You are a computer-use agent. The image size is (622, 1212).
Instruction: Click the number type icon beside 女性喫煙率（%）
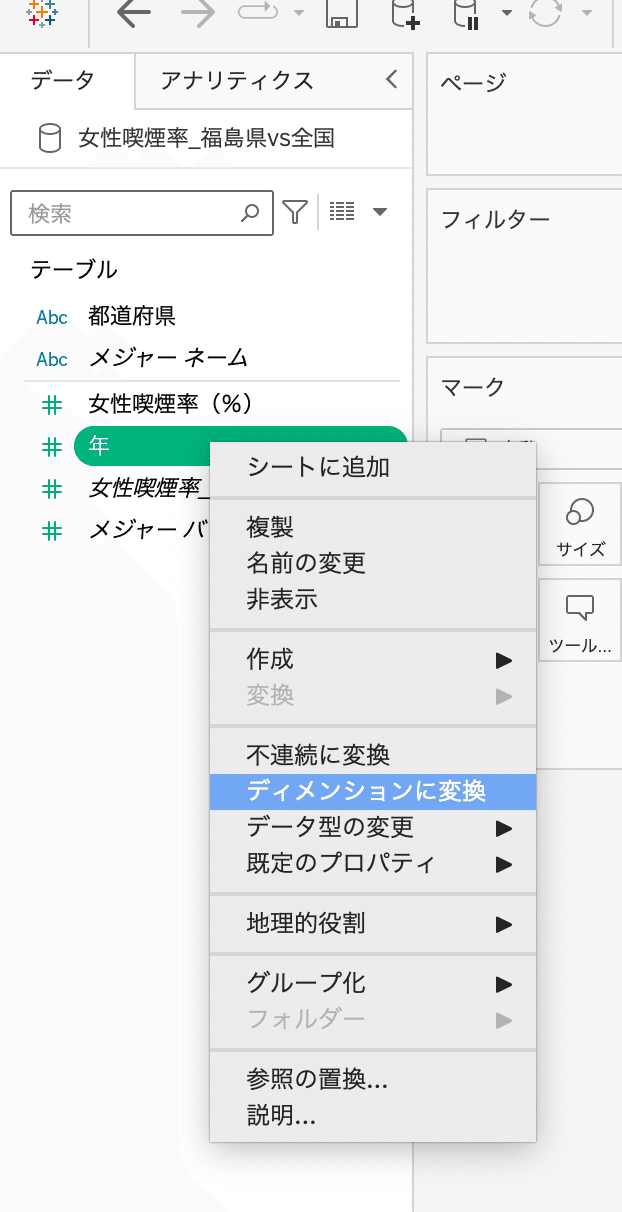52,405
